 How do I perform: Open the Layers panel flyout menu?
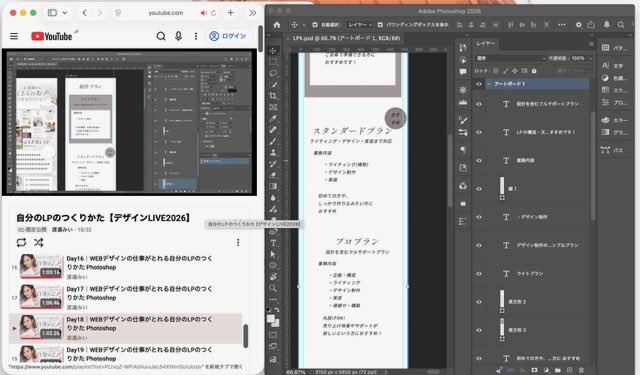click(591, 43)
